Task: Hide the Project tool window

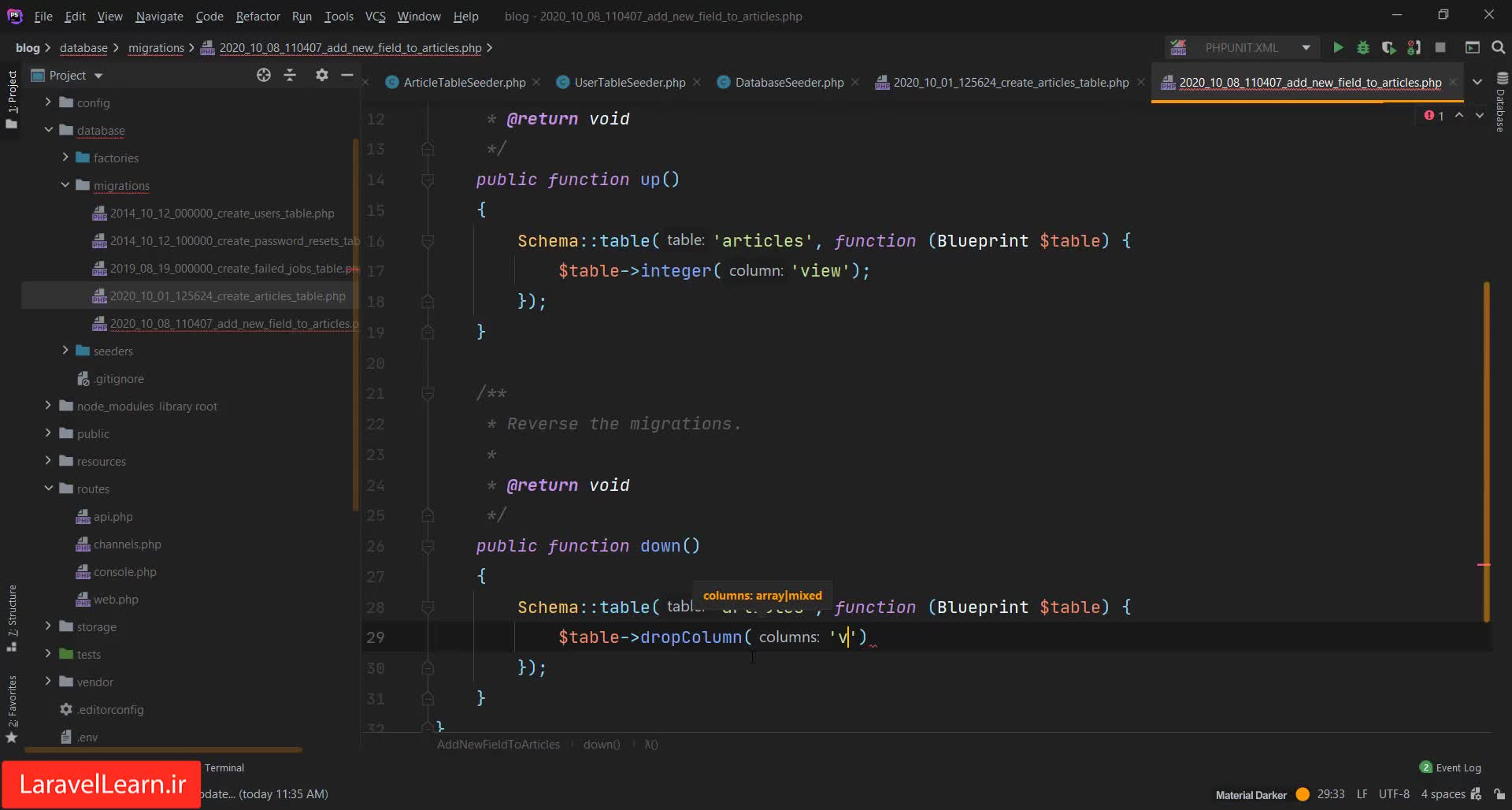Action: click(x=347, y=75)
